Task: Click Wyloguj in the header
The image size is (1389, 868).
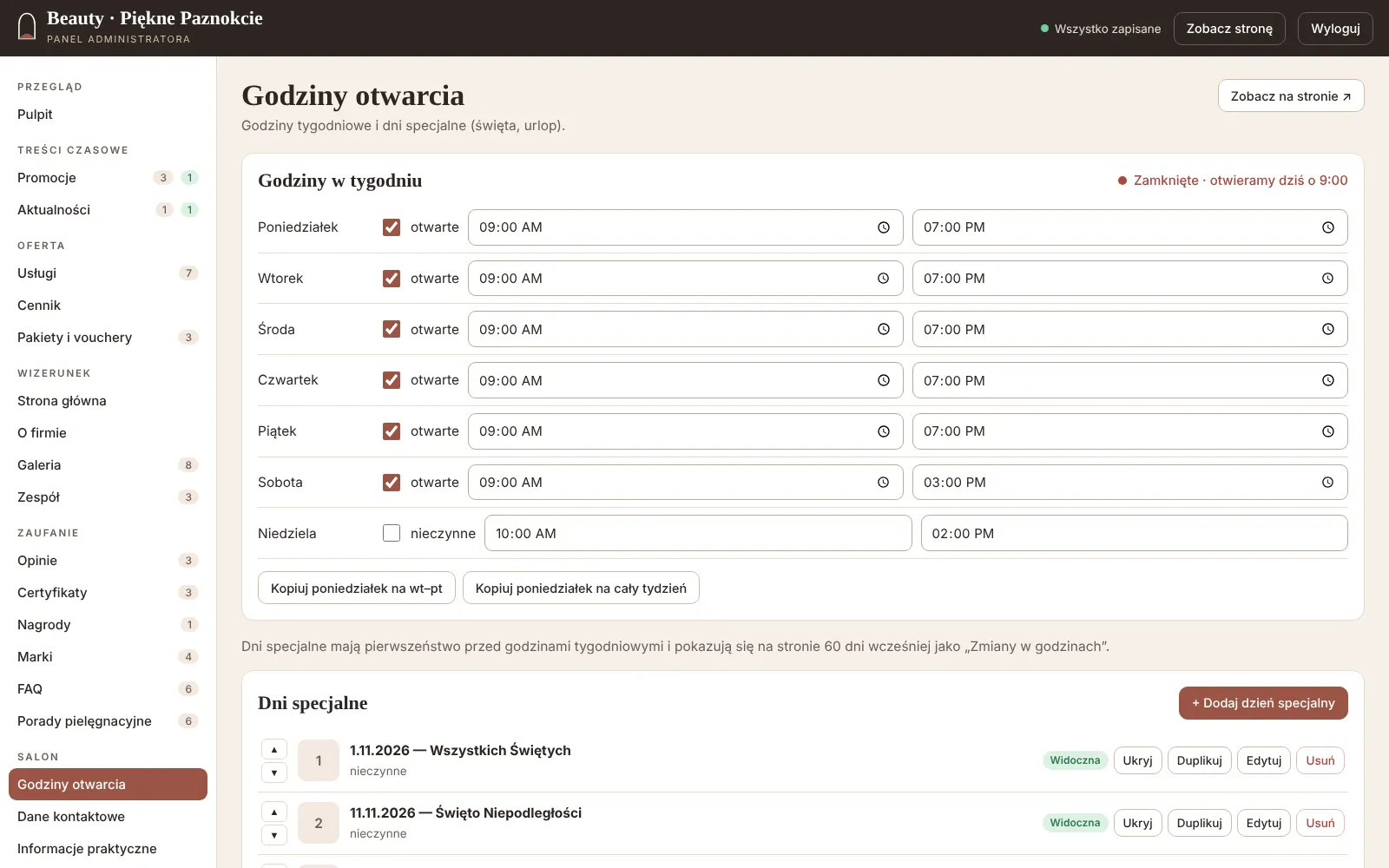Action: pyautogui.click(x=1335, y=29)
